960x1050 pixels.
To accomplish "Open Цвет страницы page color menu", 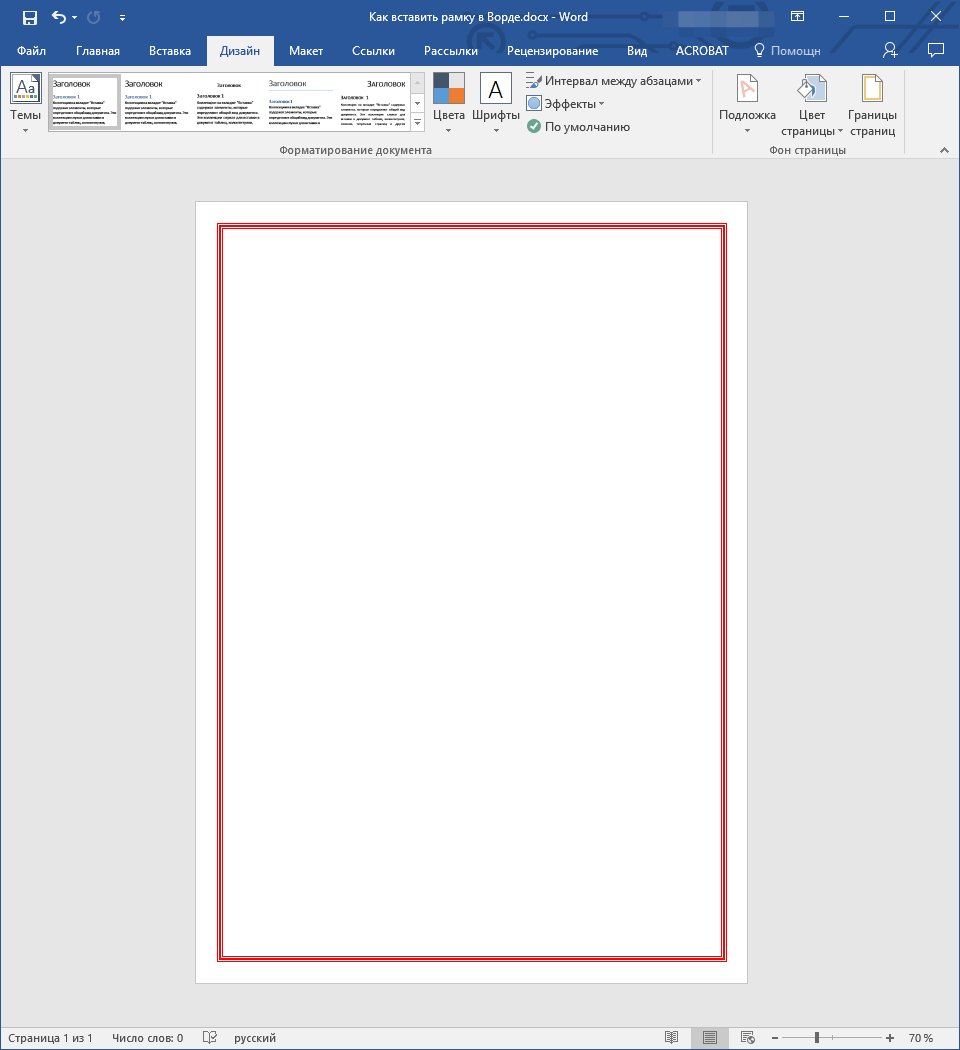I will tap(812, 104).
